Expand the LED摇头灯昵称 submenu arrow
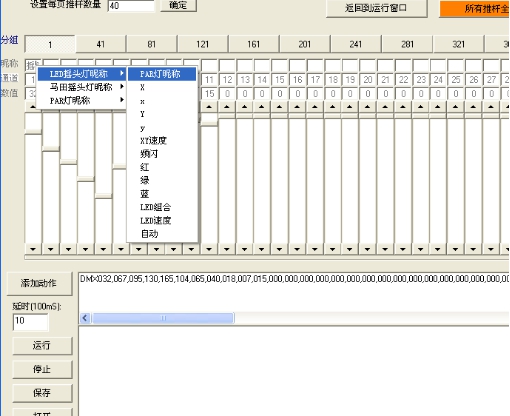 122,73
